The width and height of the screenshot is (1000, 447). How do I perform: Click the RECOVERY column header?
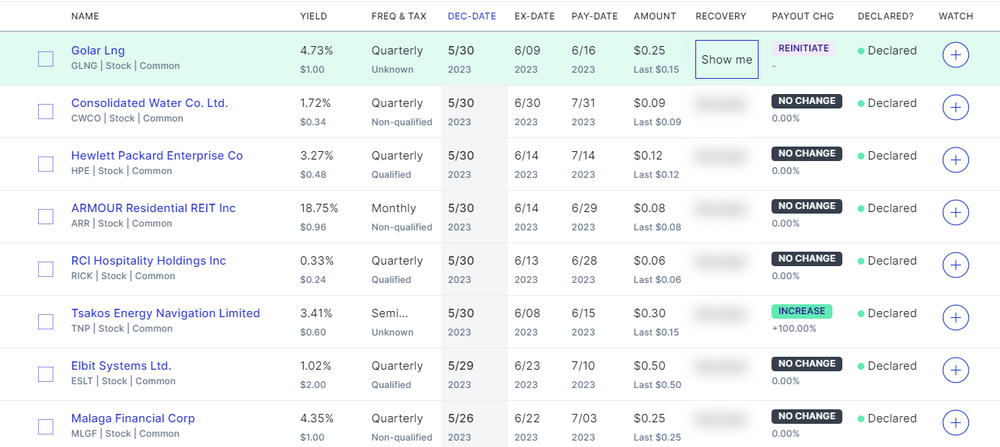coord(721,17)
